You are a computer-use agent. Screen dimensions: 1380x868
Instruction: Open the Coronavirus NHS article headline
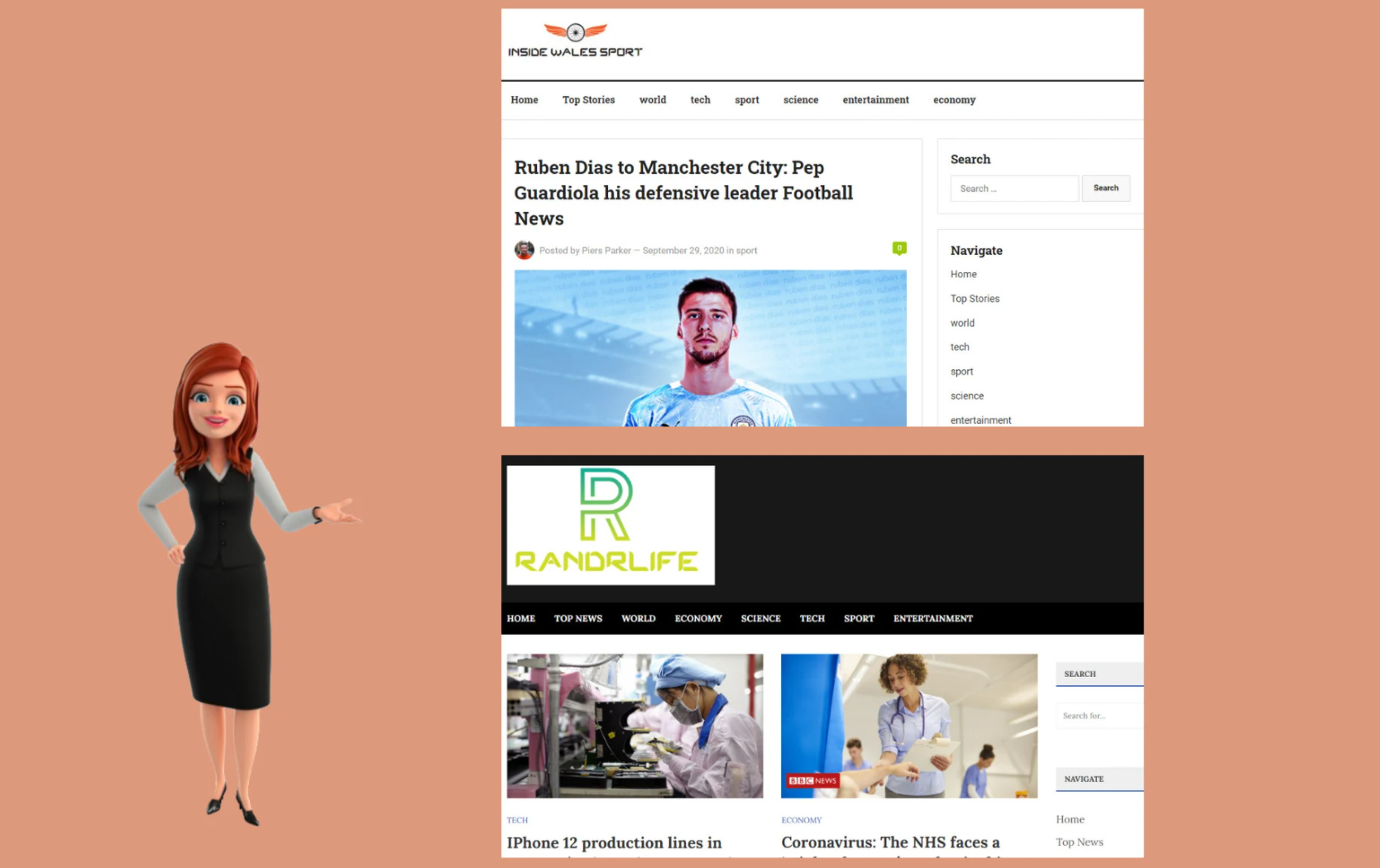(x=890, y=842)
